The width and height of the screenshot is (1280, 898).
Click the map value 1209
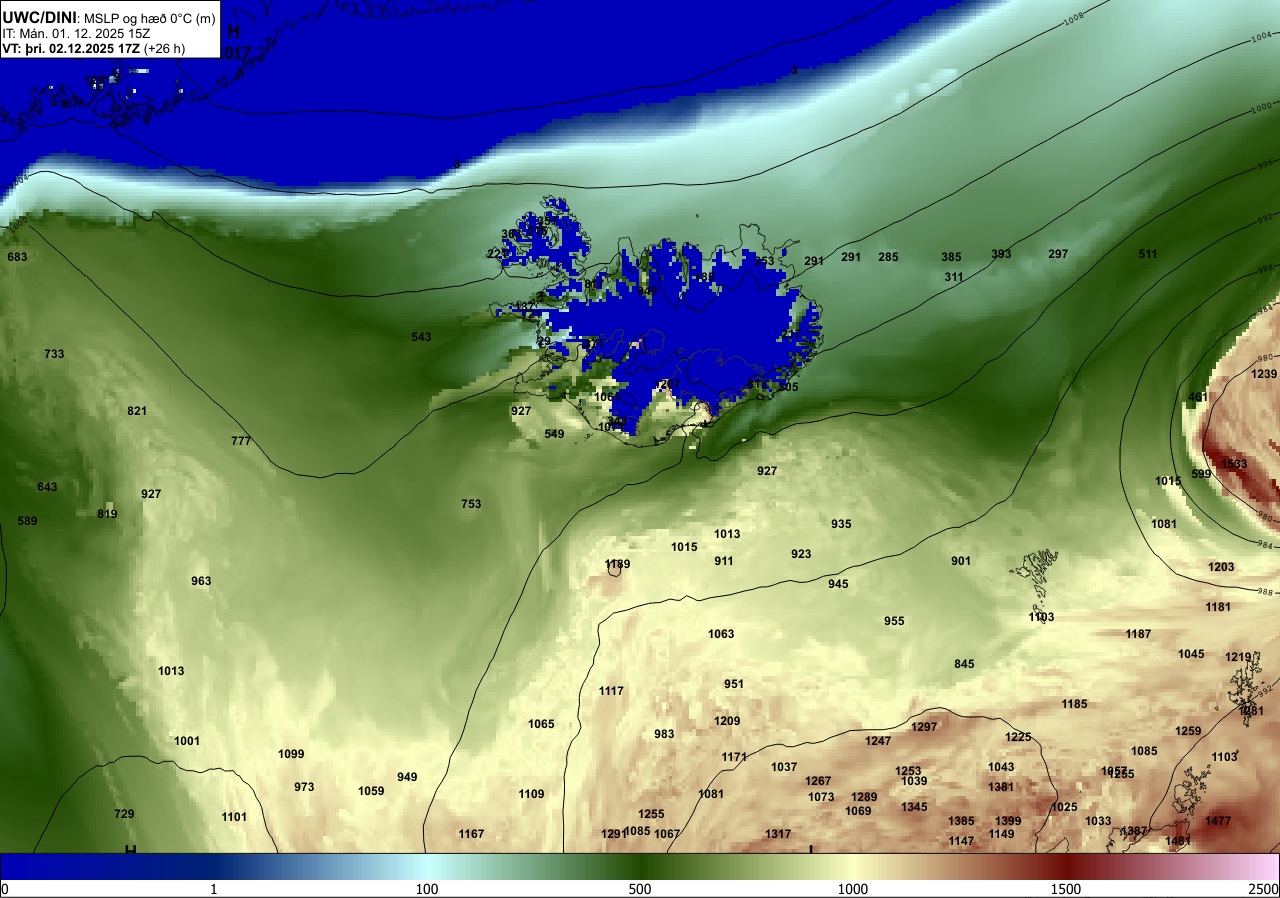pyautogui.click(x=727, y=721)
